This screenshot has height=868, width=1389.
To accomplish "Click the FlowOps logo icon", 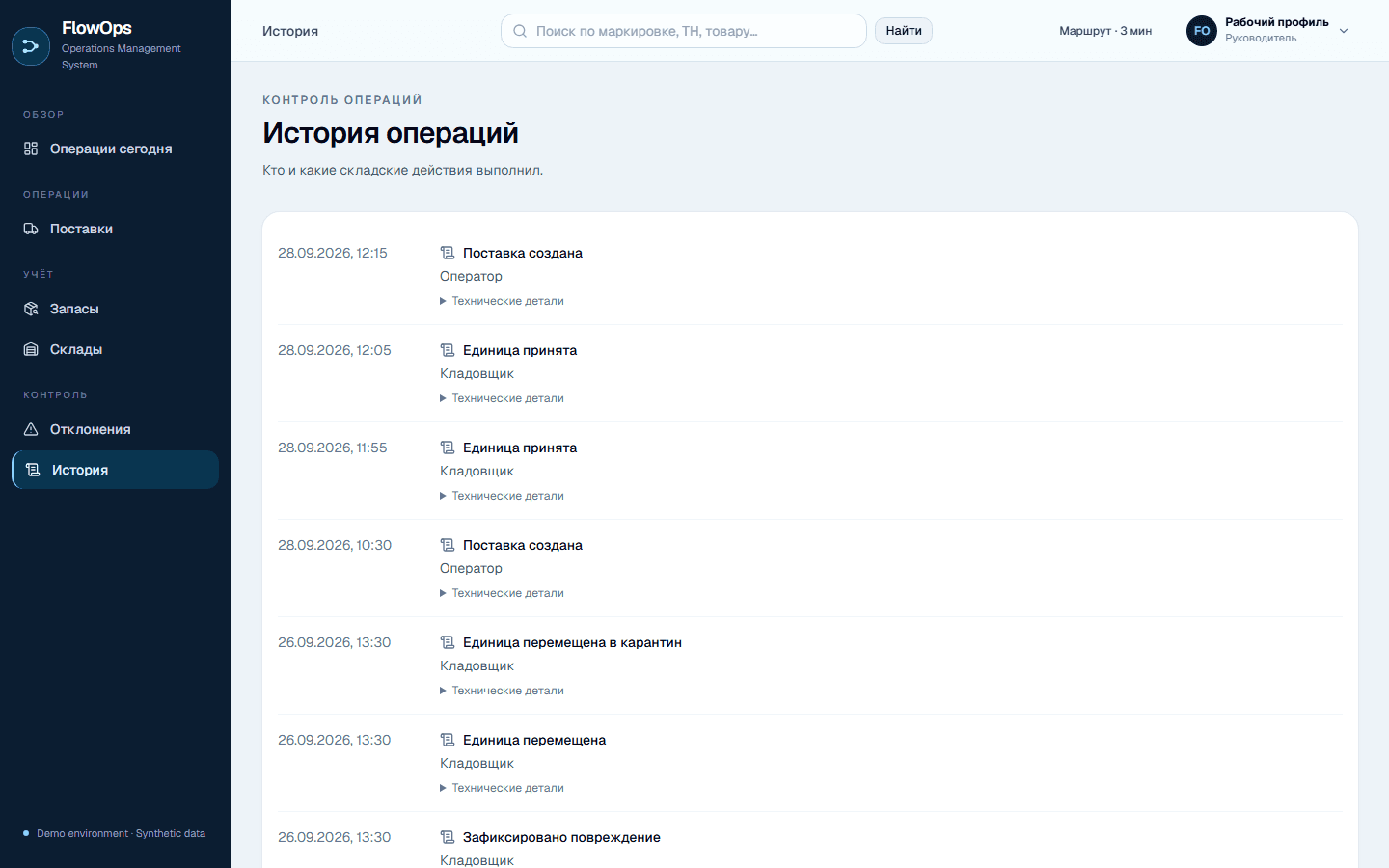I will click(31, 46).
